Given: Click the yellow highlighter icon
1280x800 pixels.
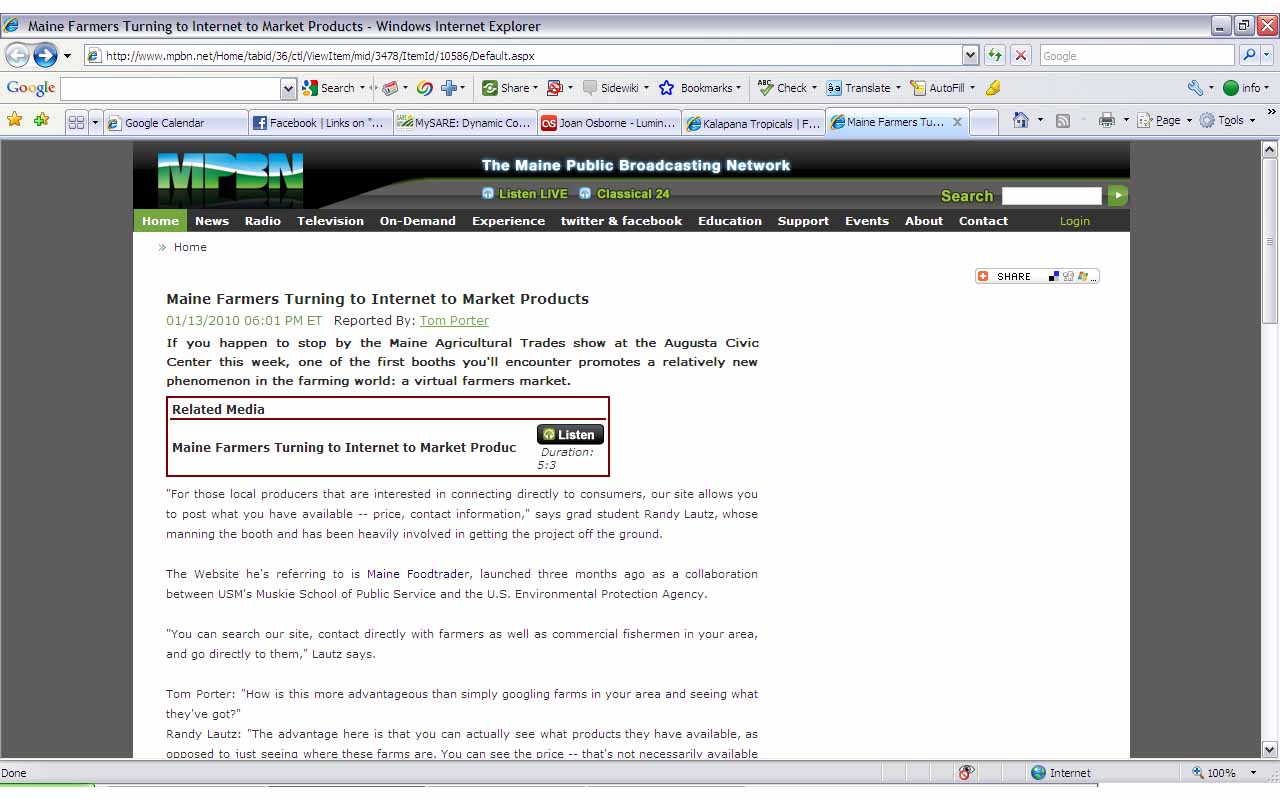Looking at the screenshot, I should (992, 88).
